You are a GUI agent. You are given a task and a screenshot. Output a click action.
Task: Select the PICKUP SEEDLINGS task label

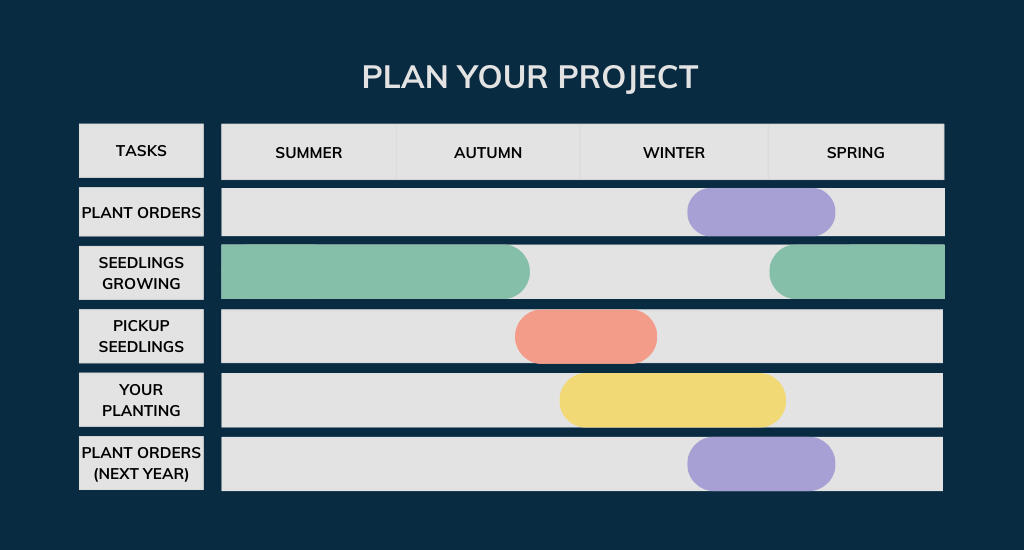pyautogui.click(x=141, y=336)
